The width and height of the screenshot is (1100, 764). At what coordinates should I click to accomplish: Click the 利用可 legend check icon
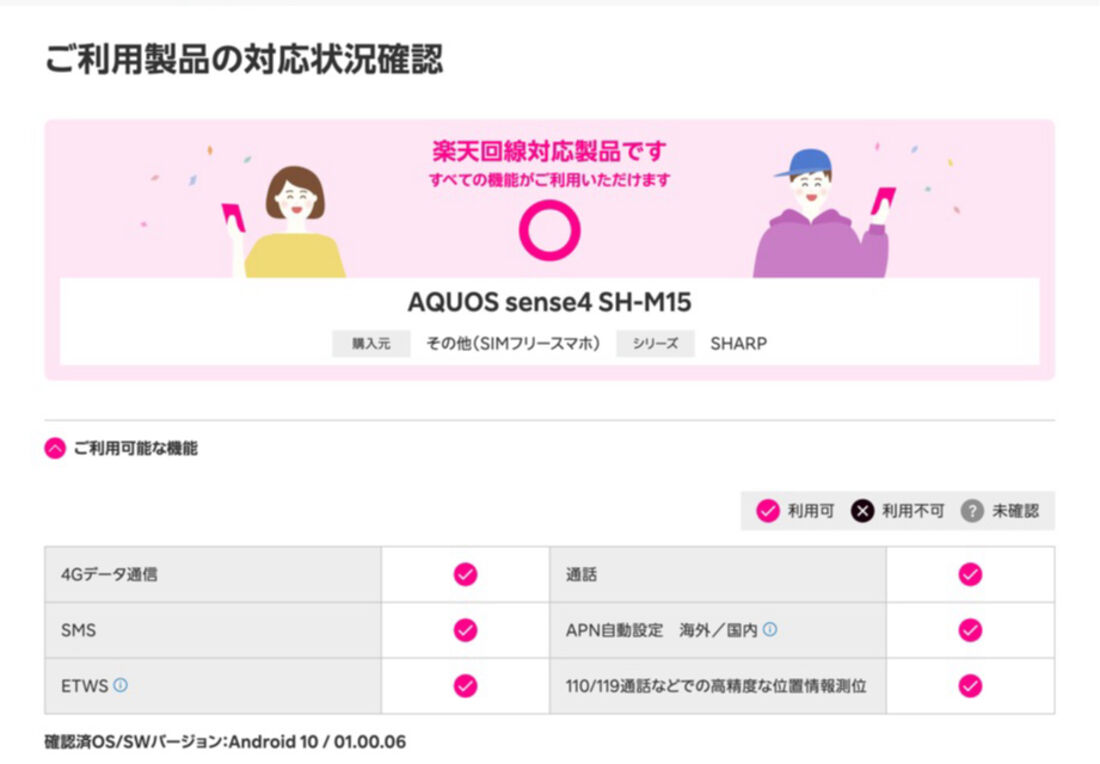[x=767, y=511]
